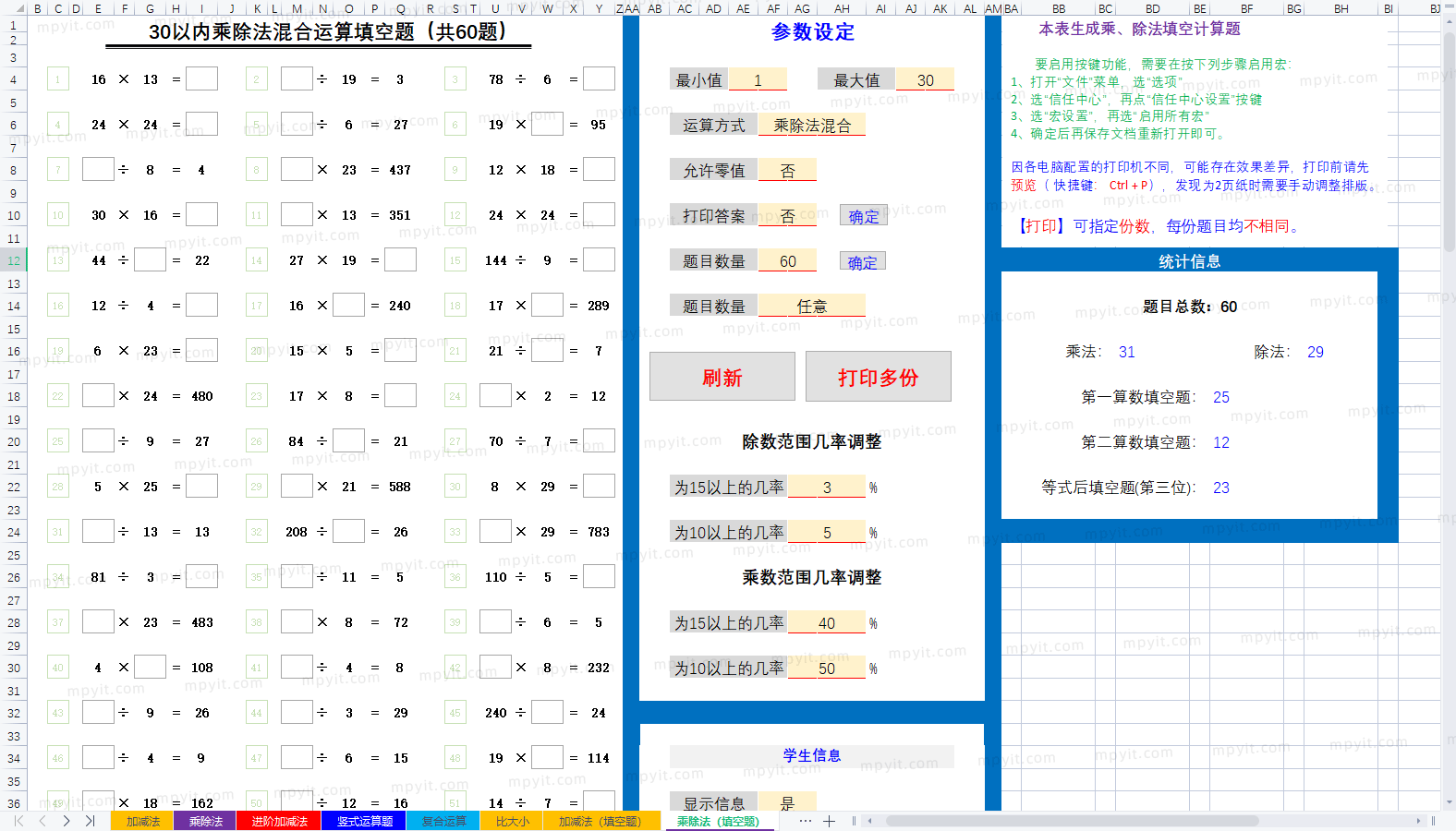Image resolution: width=1456 pixels, height=831 pixels.
Task: Switch to the 比大小 sheet tab
Action: 513,821
